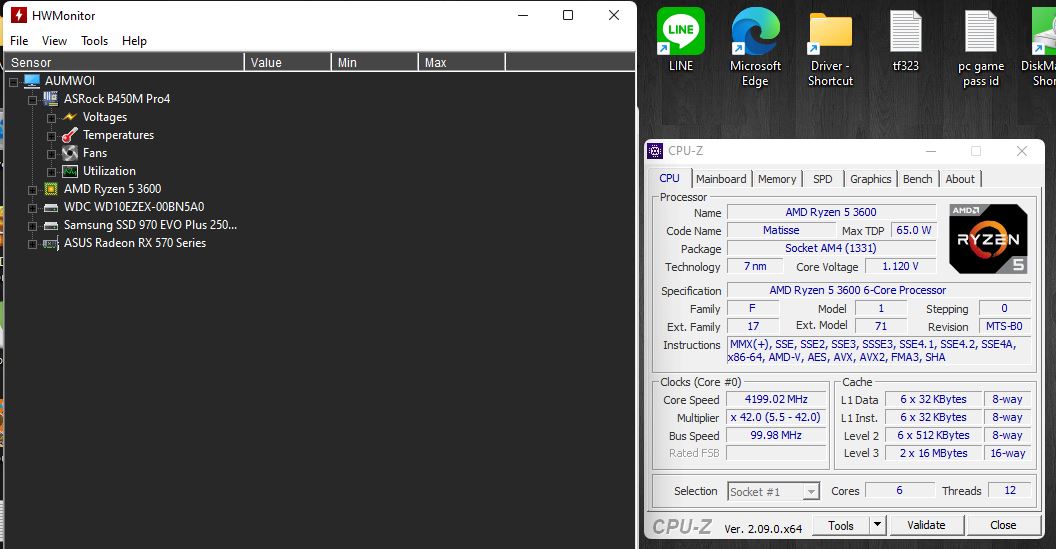Switch to the SPD tab in CPU-Z

(822, 179)
